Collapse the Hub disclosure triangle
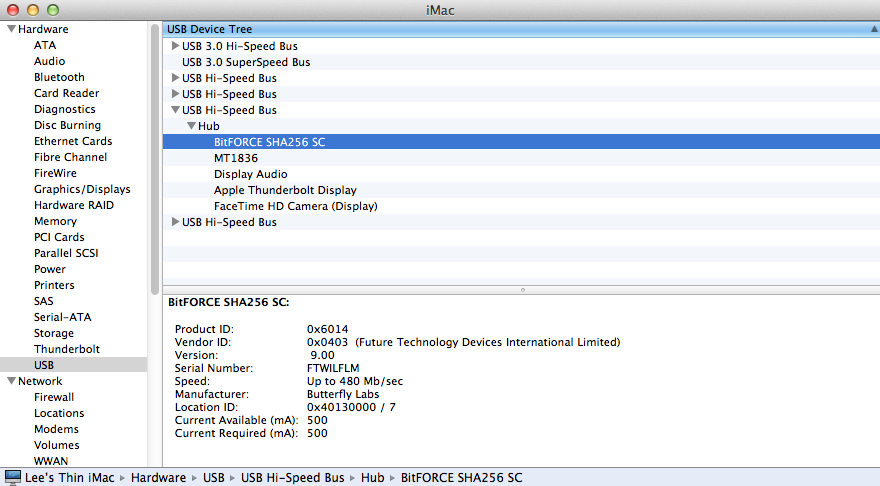This screenshot has height=486, width=880. (191, 126)
